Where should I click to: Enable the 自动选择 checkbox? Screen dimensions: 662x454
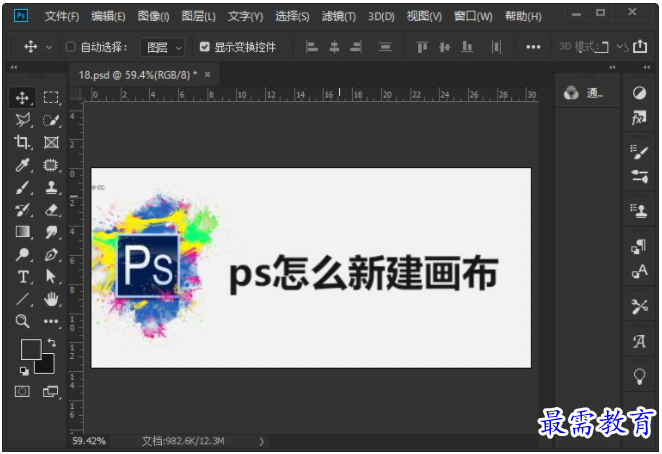pos(71,46)
